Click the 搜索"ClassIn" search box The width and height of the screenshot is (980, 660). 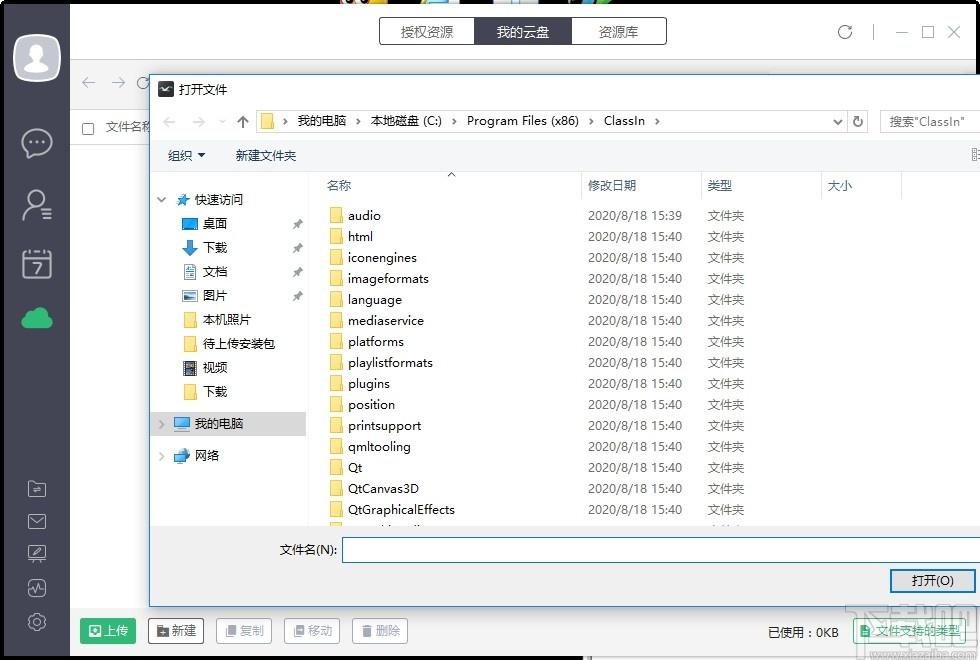pos(929,121)
